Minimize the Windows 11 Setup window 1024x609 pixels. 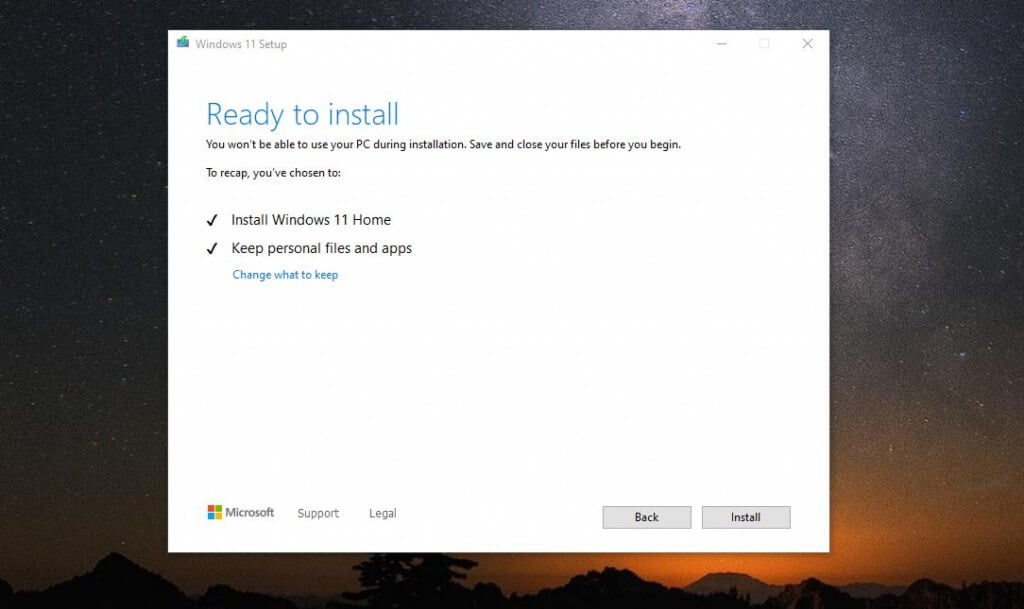(722, 43)
